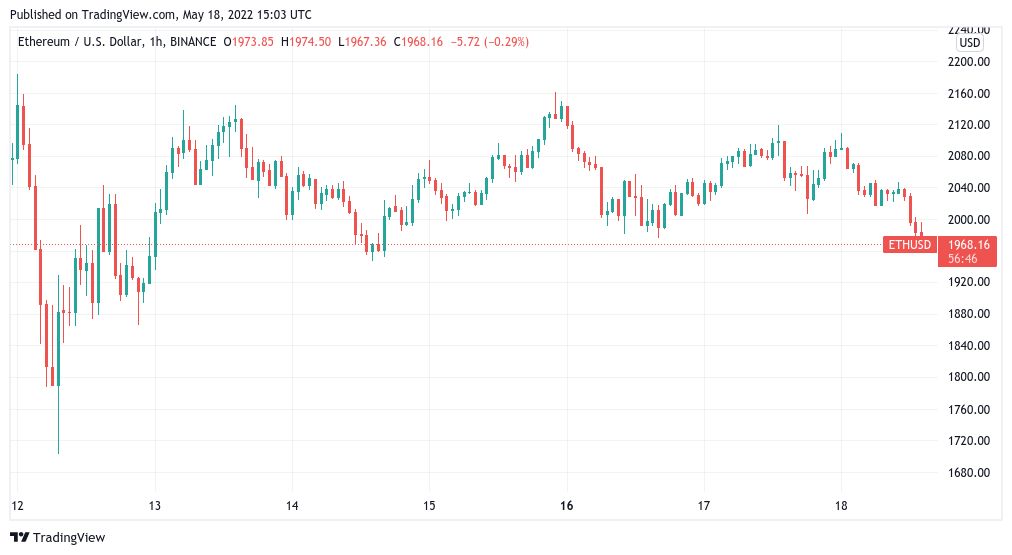The width and height of the screenshot is (1012, 555).
Task: Select the date marker 16 on time axis
Action: (566, 506)
